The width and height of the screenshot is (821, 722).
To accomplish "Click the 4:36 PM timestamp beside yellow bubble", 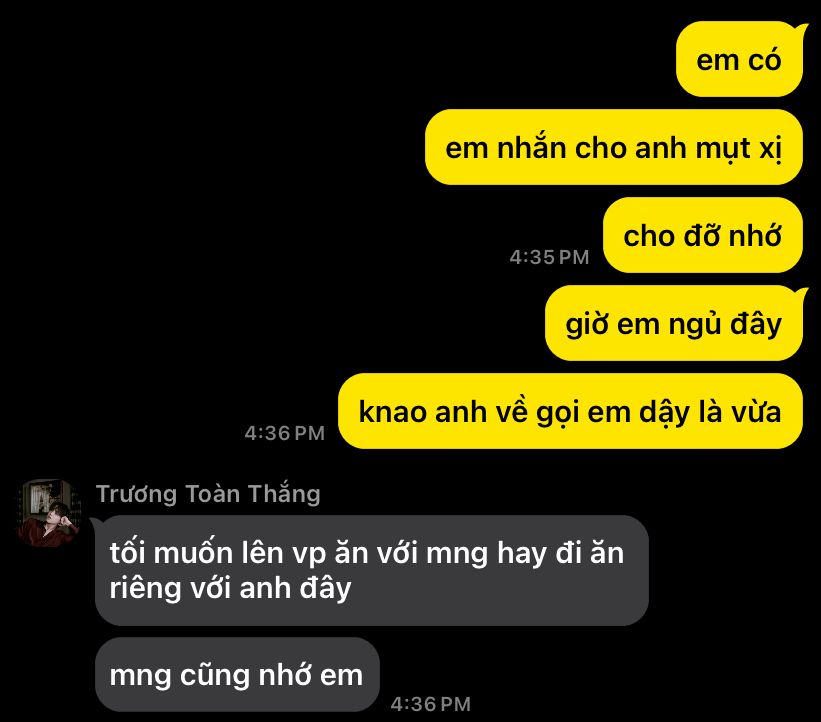I will tap(284, 433).
